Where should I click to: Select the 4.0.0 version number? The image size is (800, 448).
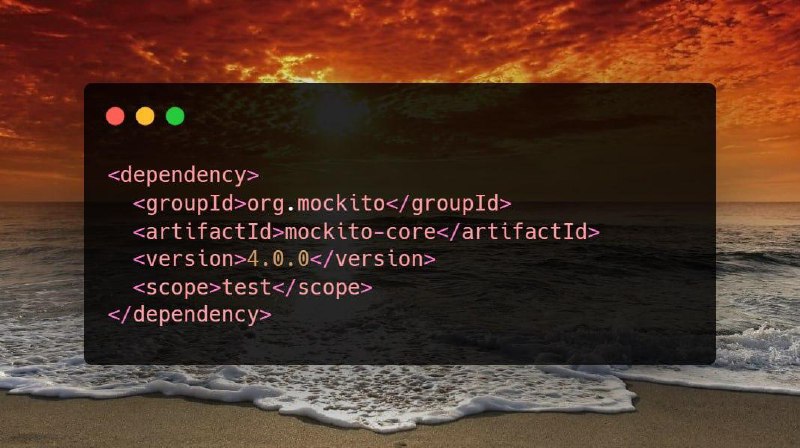279,259
